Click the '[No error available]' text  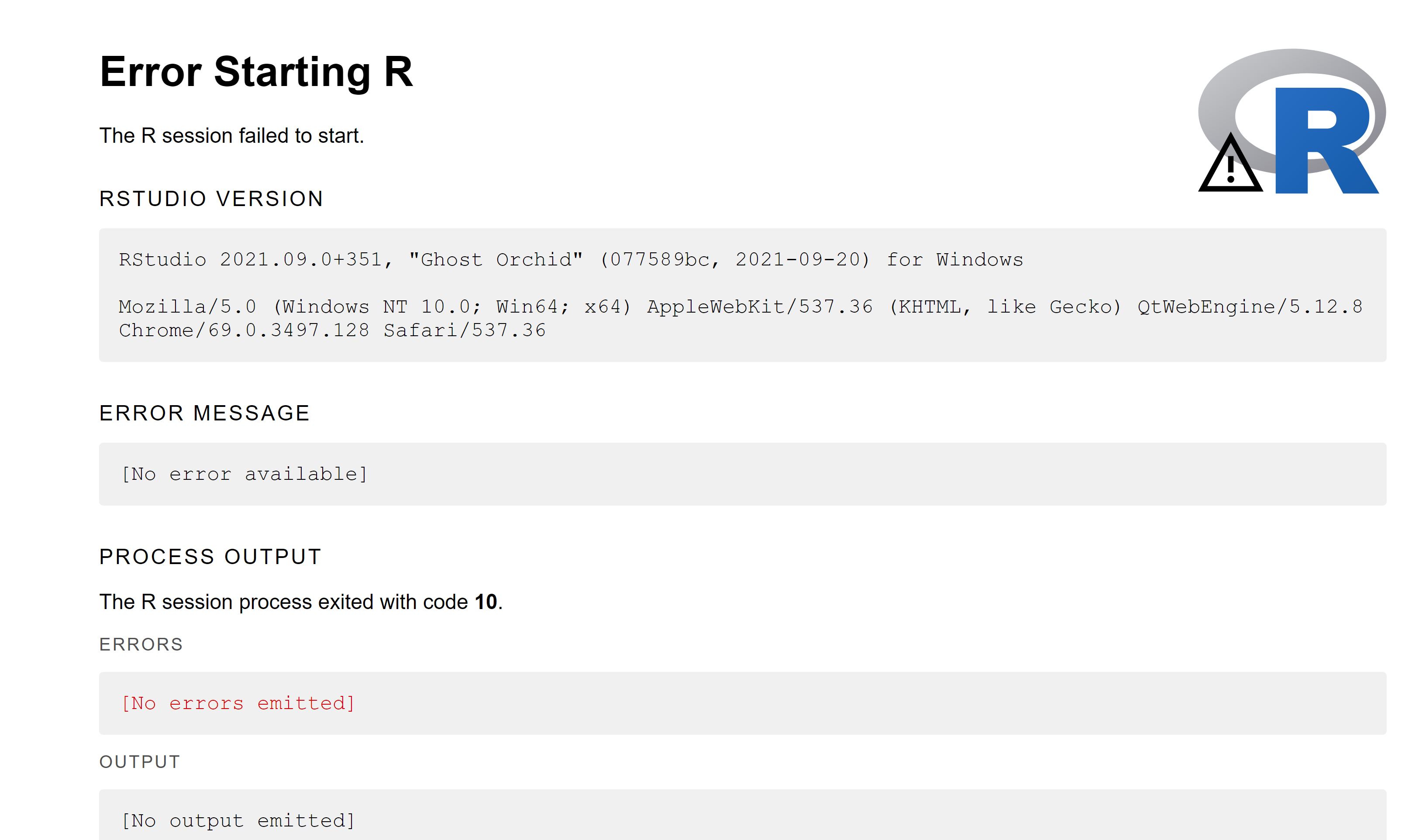(x=245, y=474)
